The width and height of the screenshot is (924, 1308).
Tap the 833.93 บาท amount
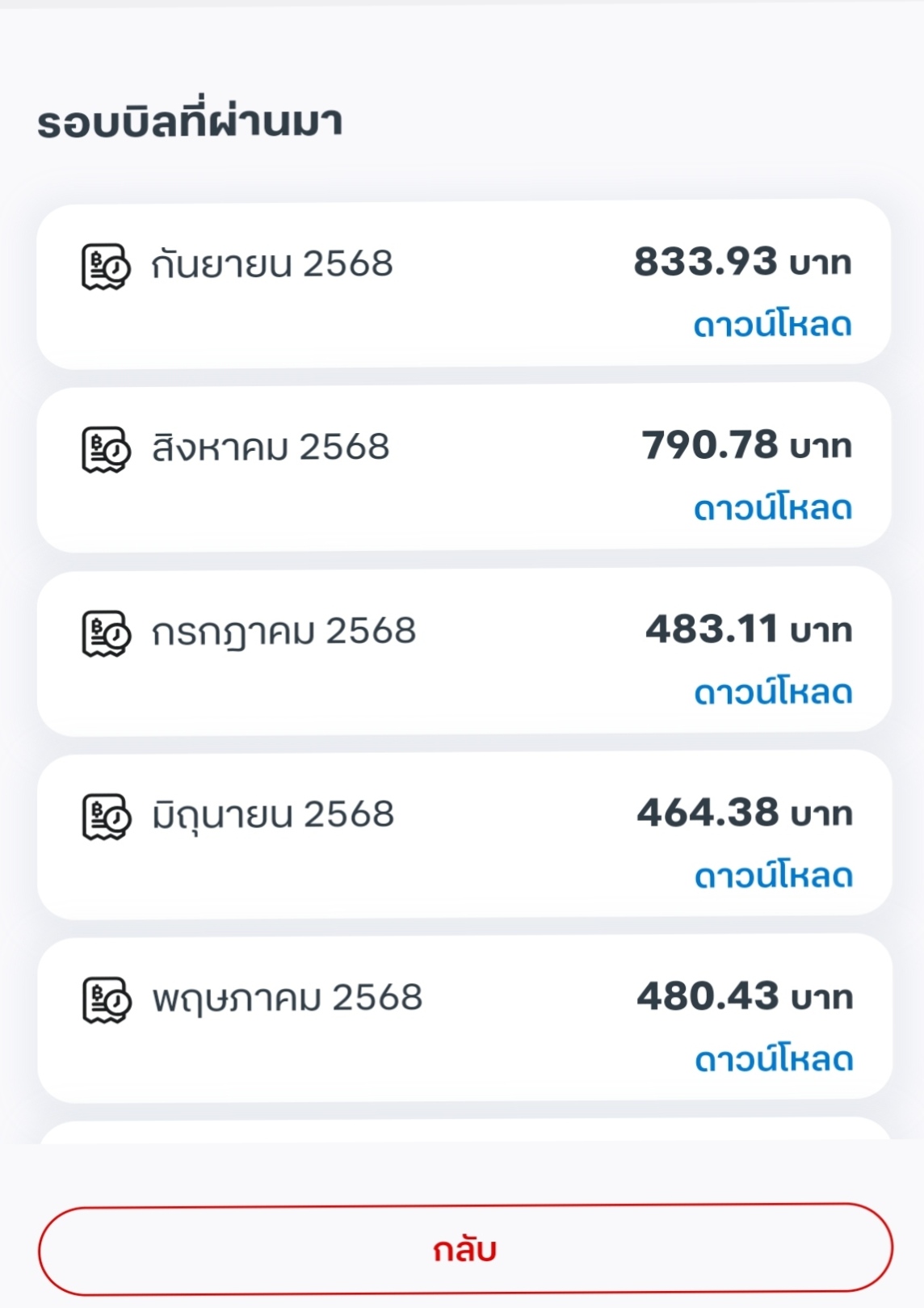[741, 262]
